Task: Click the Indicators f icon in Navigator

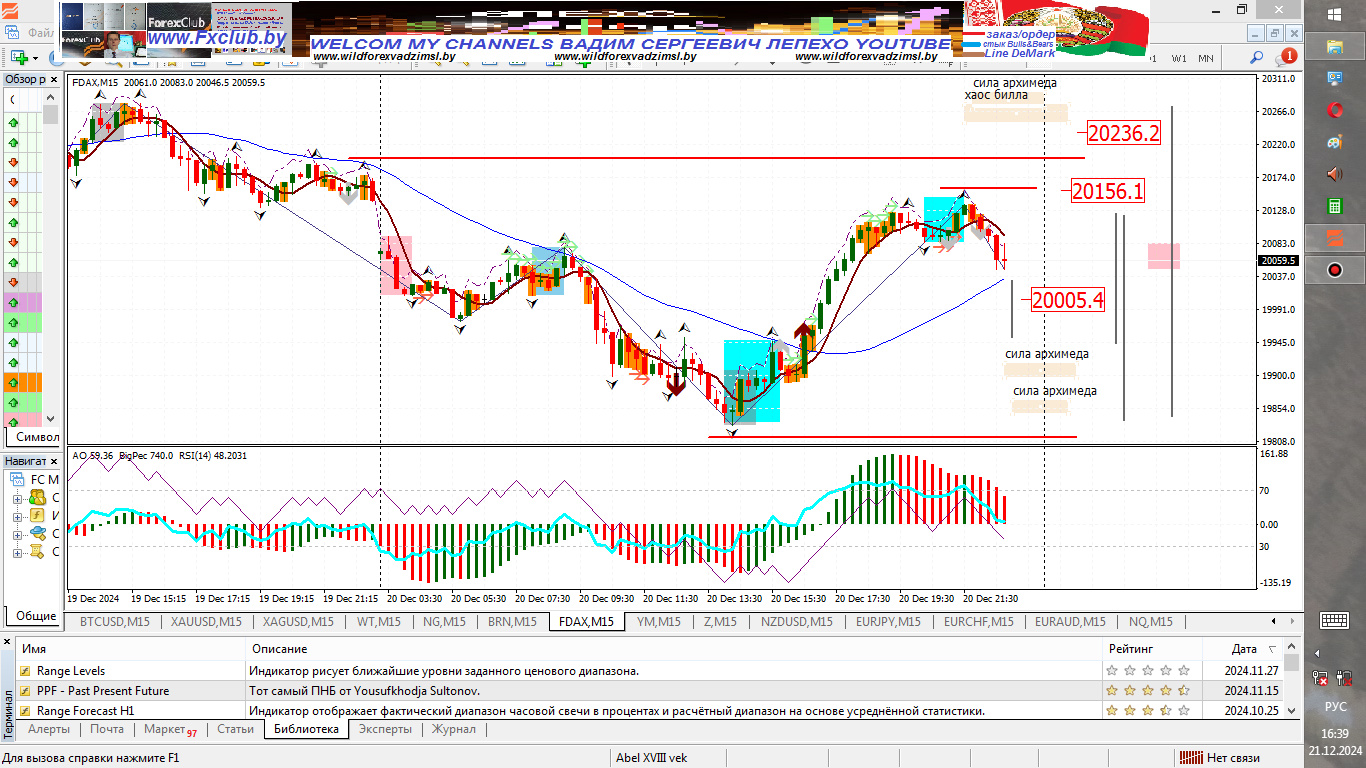Action: coord(37,515)
